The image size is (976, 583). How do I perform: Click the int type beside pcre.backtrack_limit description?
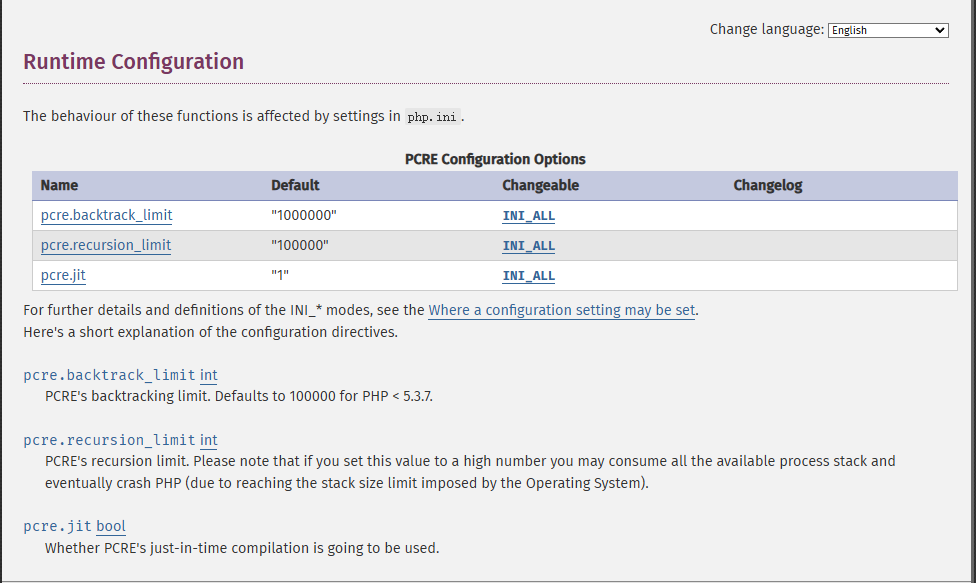click(208, 375)
